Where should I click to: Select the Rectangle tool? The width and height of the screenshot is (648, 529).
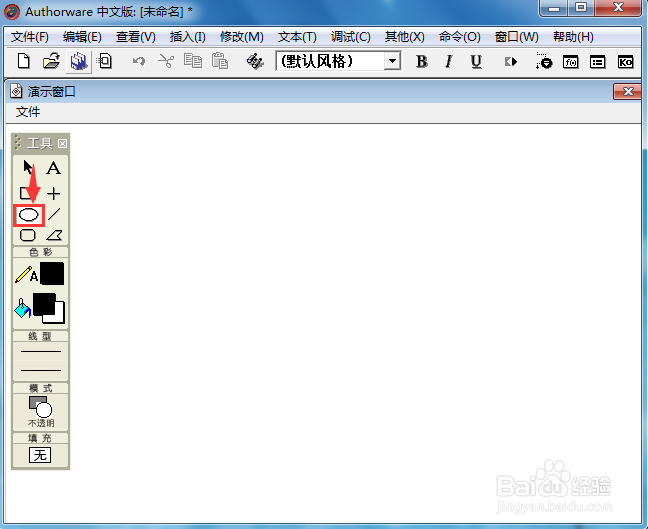pyautogui.click(x=28, y=193)
